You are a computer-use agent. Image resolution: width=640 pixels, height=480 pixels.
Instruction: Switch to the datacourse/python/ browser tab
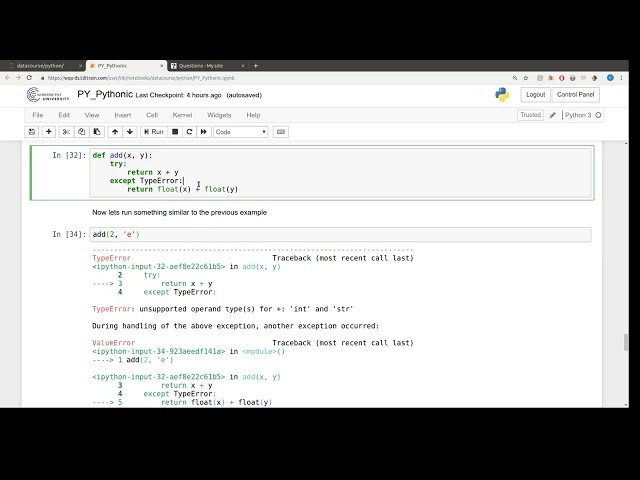pyautogui.click(x=40, y=66)
